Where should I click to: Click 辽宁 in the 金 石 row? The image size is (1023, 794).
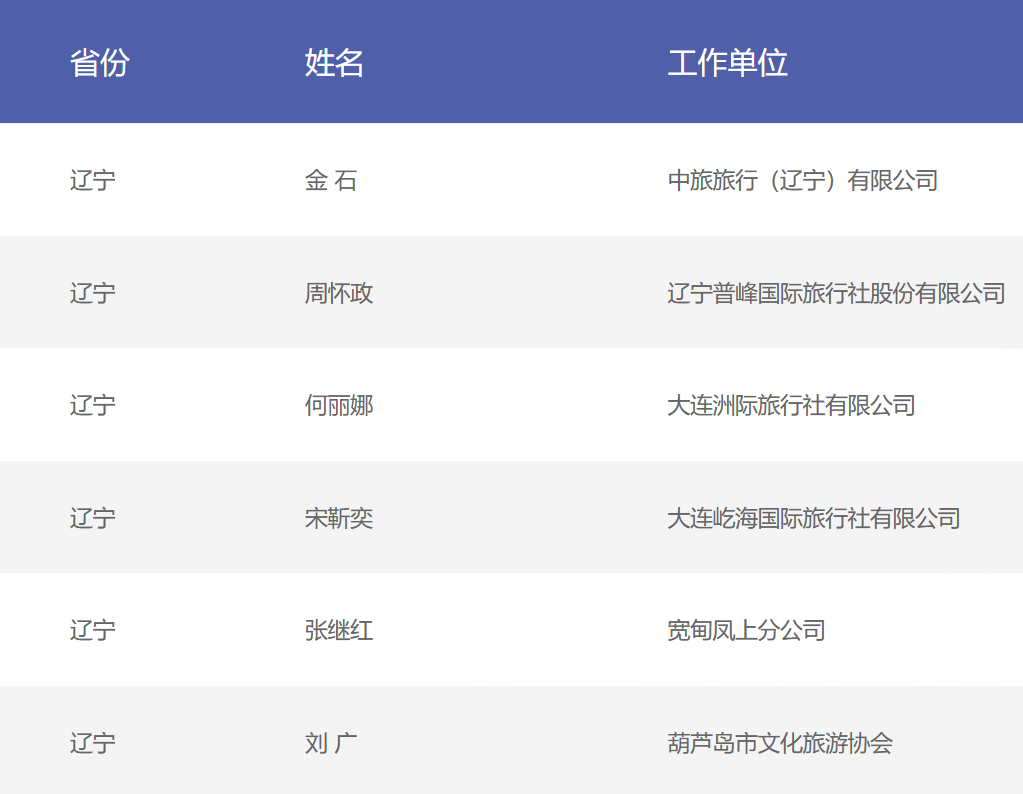pyautogui.click(x=93, y=180)
